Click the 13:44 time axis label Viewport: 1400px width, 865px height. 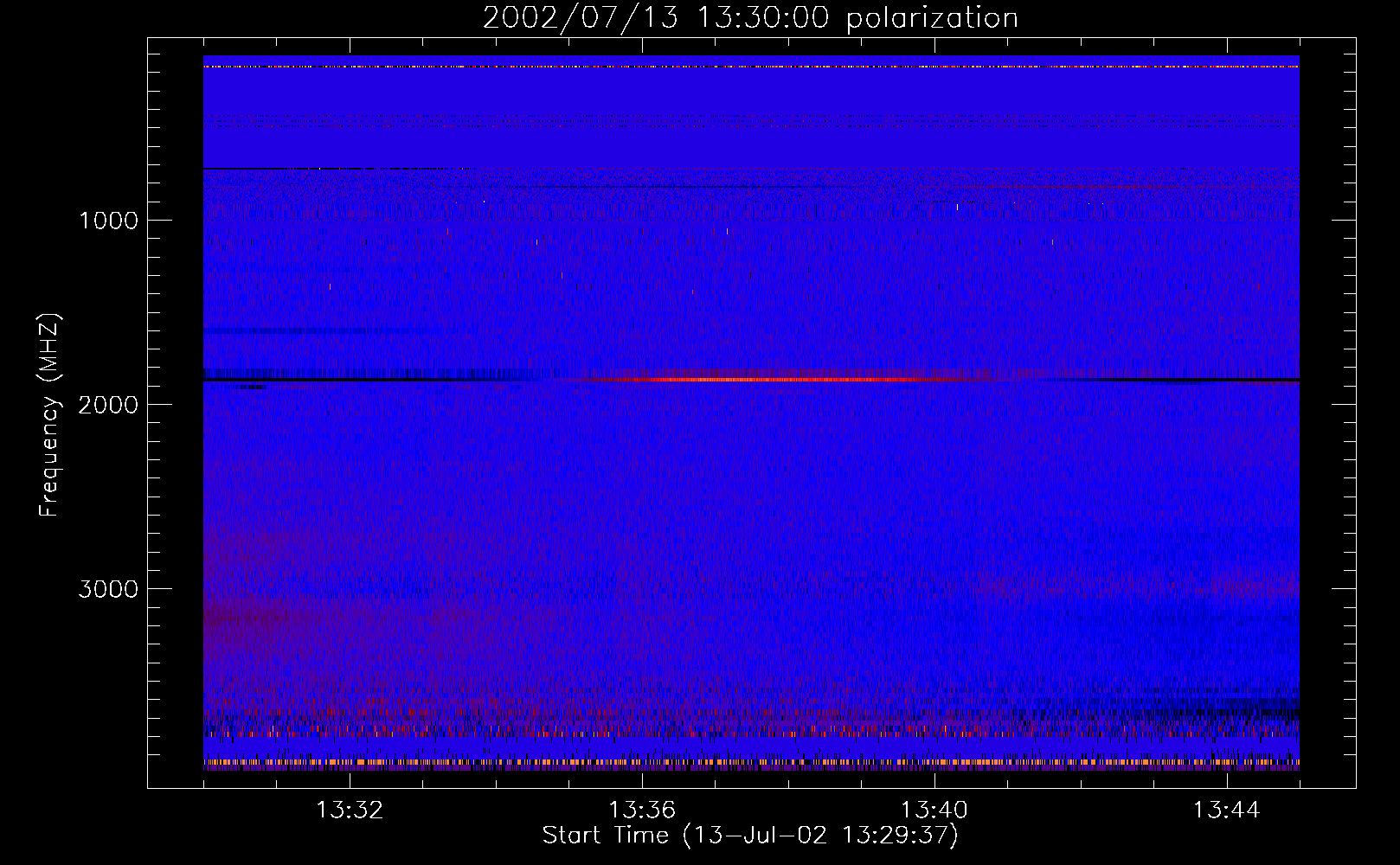click(x=1227, y=811)
